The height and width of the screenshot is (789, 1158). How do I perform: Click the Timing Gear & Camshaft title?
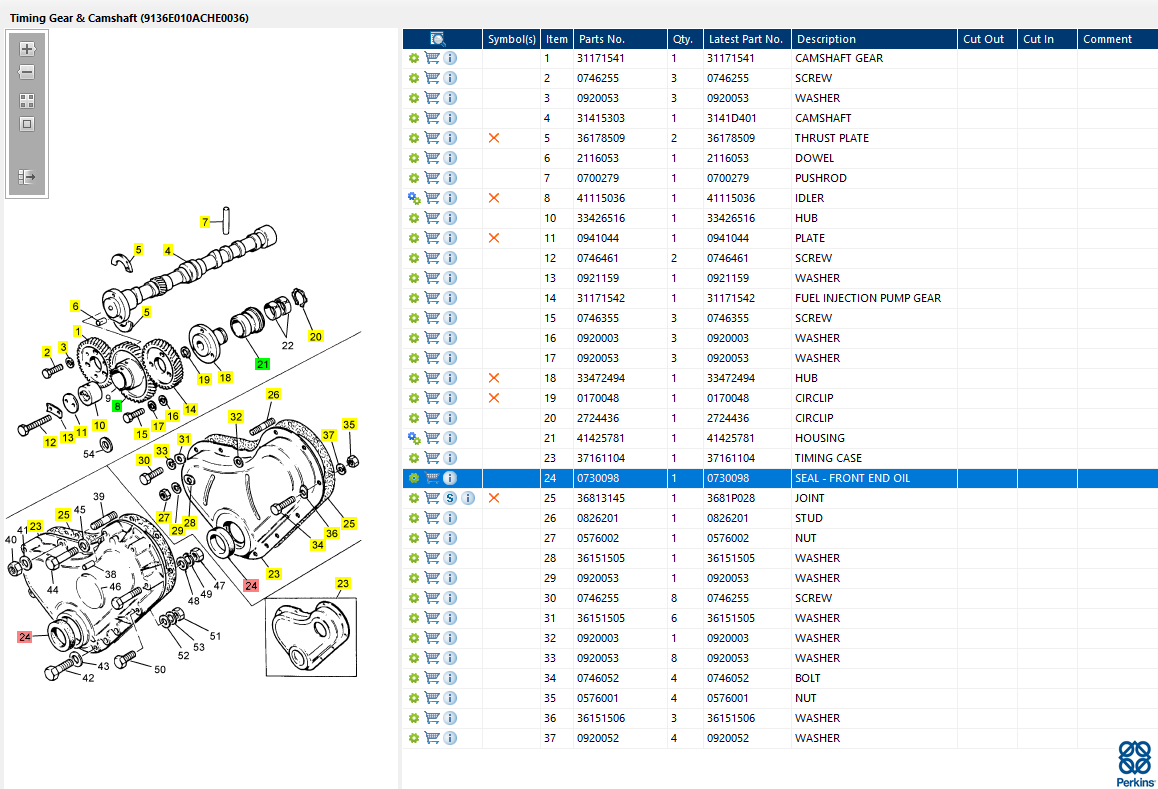coord(129,18)
